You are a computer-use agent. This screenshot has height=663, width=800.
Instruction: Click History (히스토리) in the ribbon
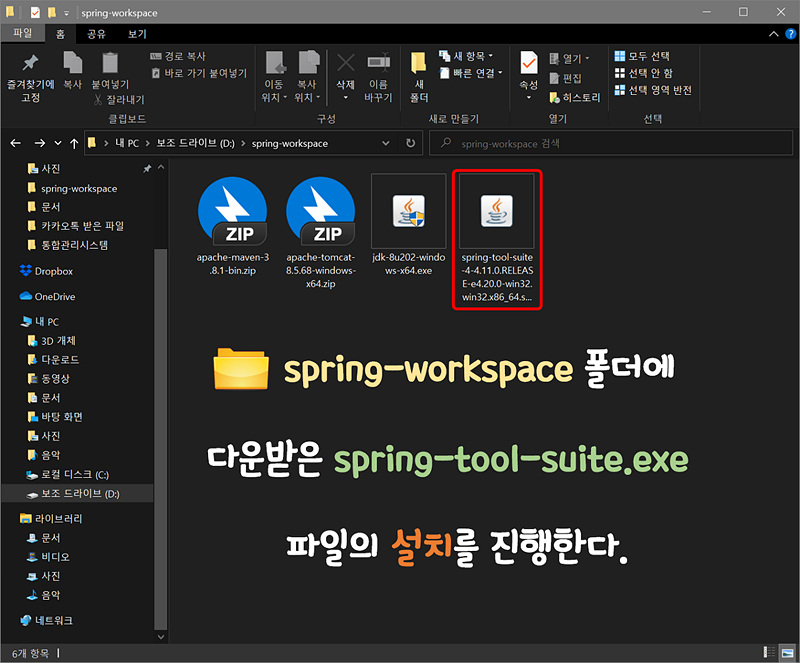575,97
